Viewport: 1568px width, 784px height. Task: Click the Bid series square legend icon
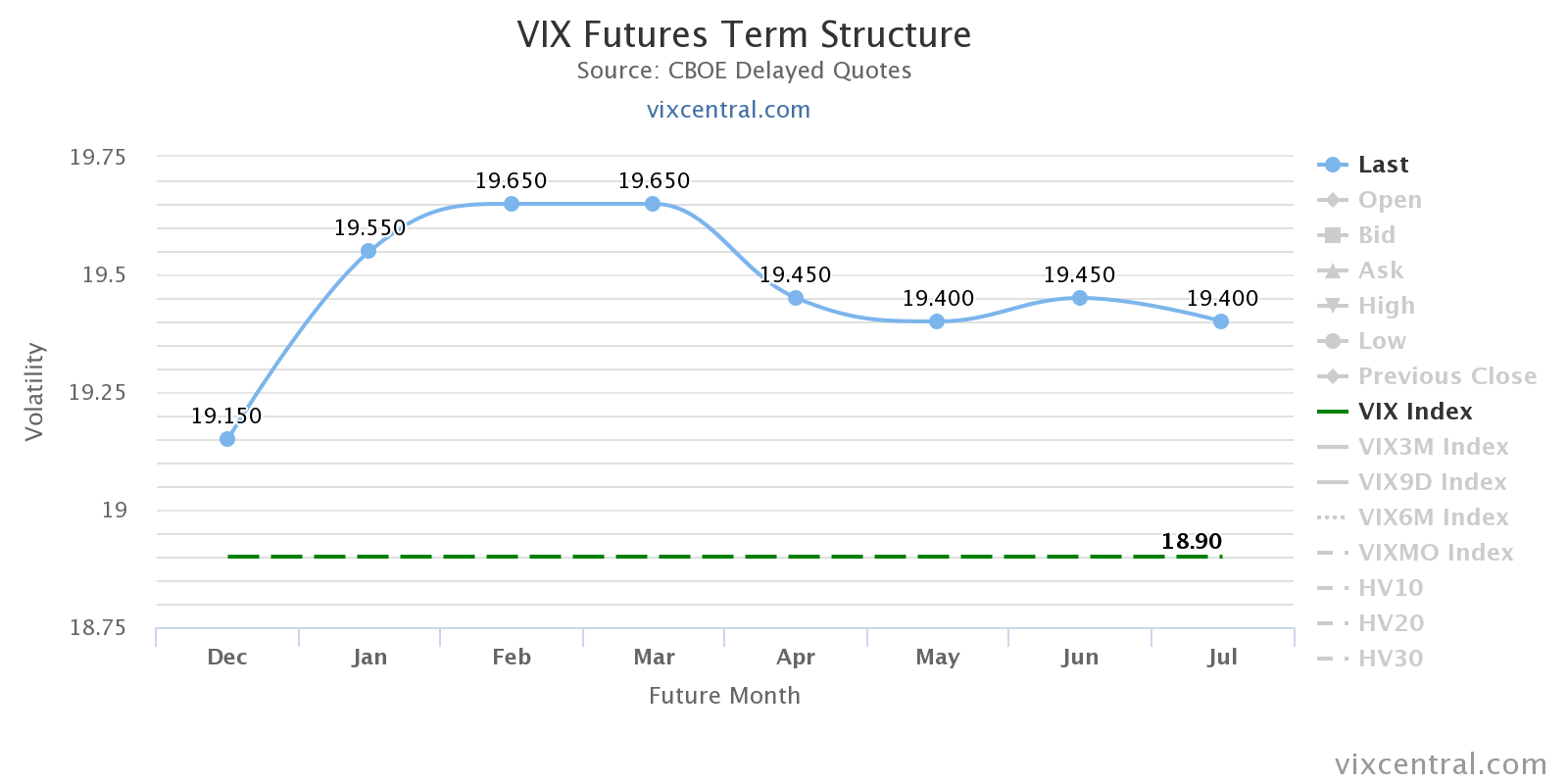(1332, 235)
